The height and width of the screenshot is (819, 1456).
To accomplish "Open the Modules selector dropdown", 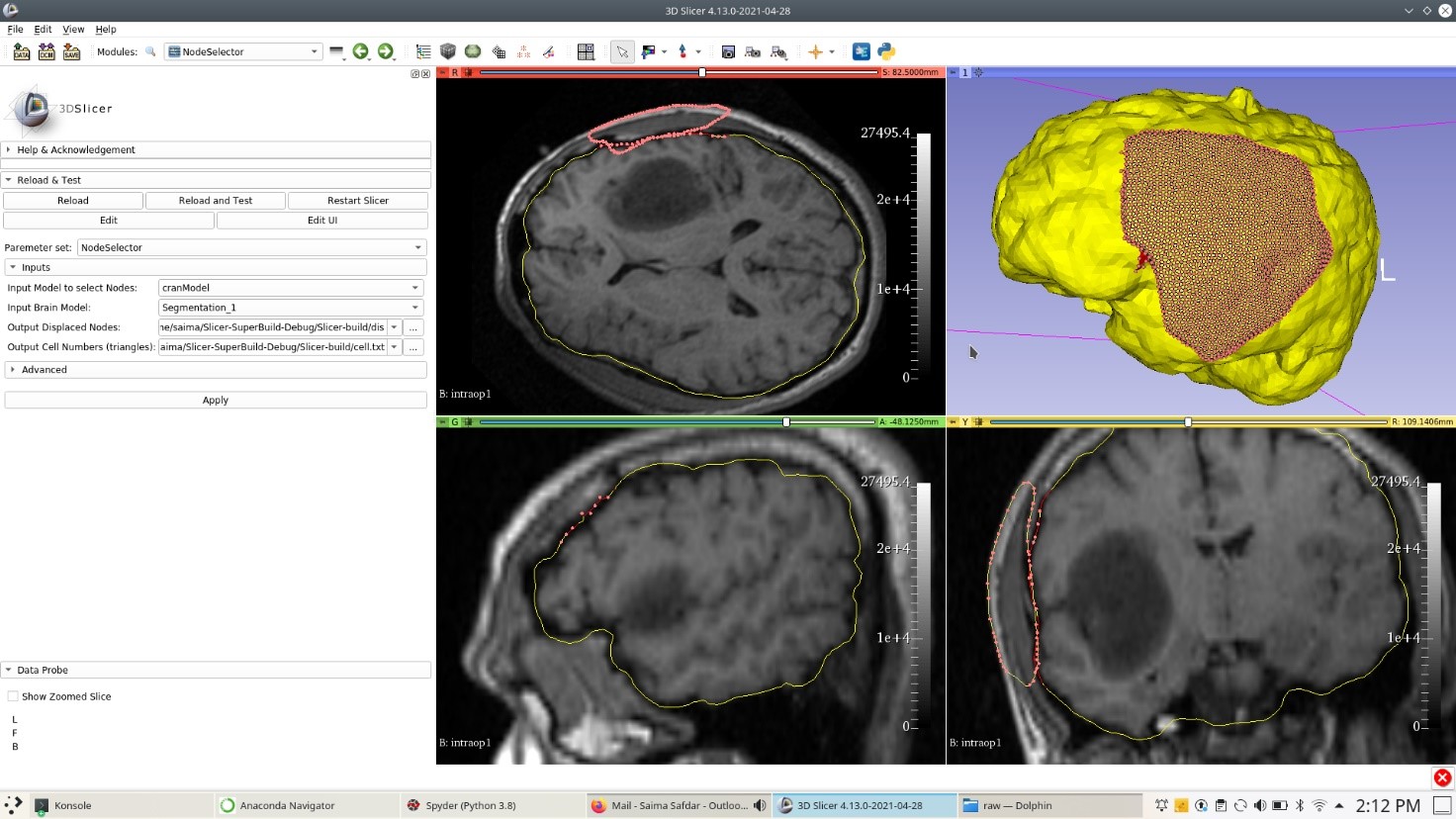I will (243, 51).
